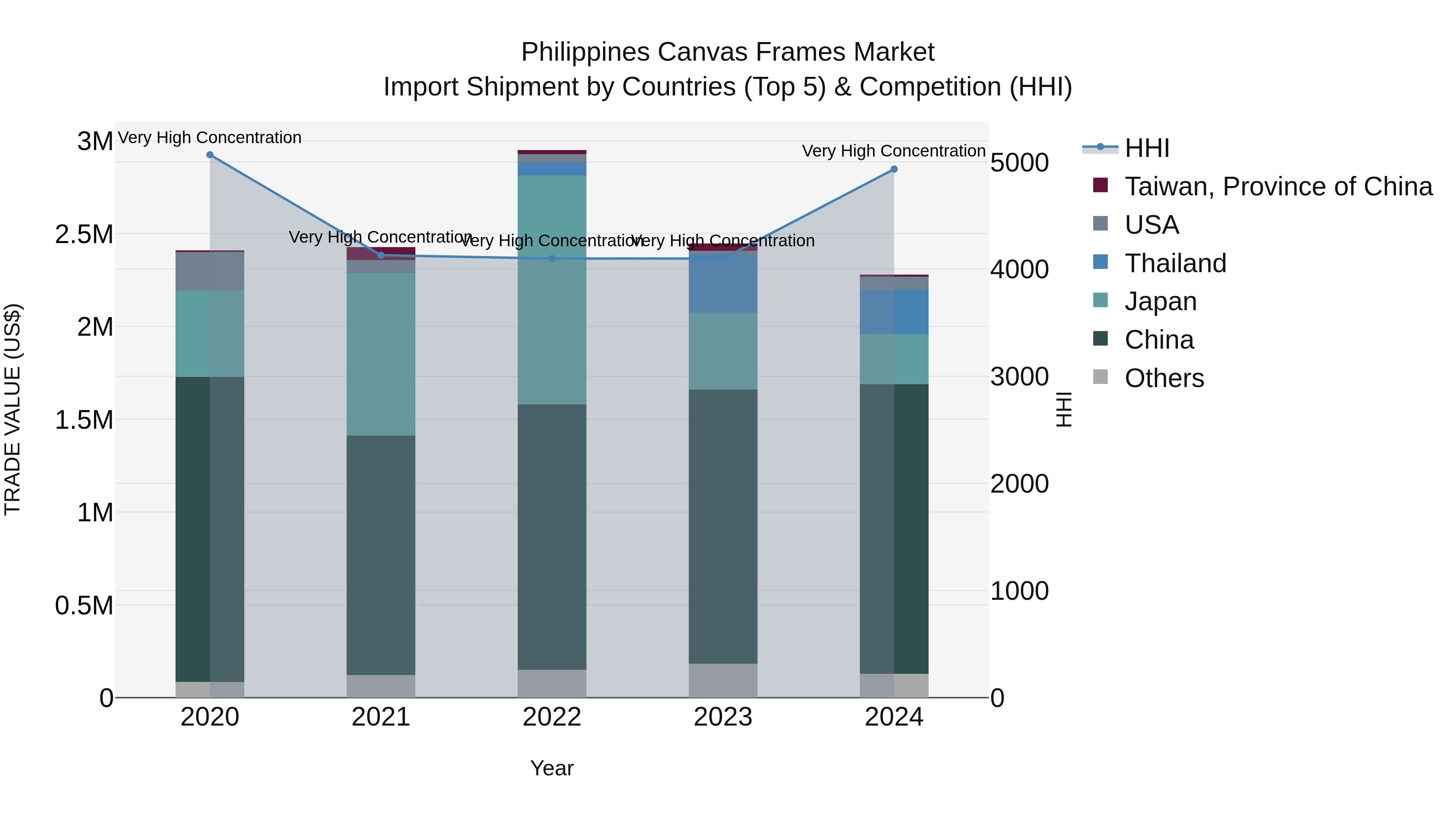
Task: Click the Others gray legend swatch
Action: point(1100,377)
